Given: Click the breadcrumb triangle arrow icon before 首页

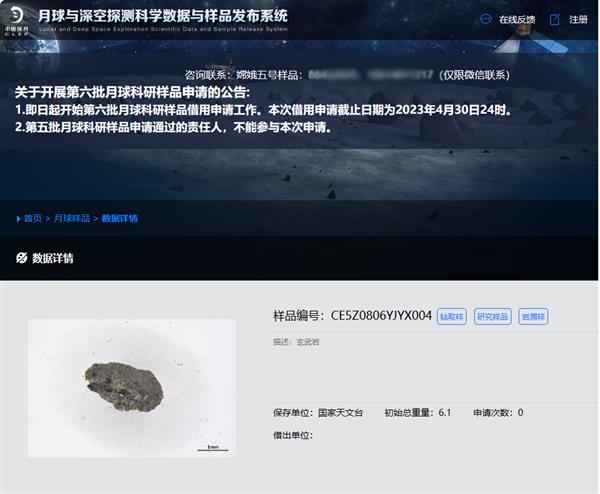Looking at the screenshot, I should [18, 219].
